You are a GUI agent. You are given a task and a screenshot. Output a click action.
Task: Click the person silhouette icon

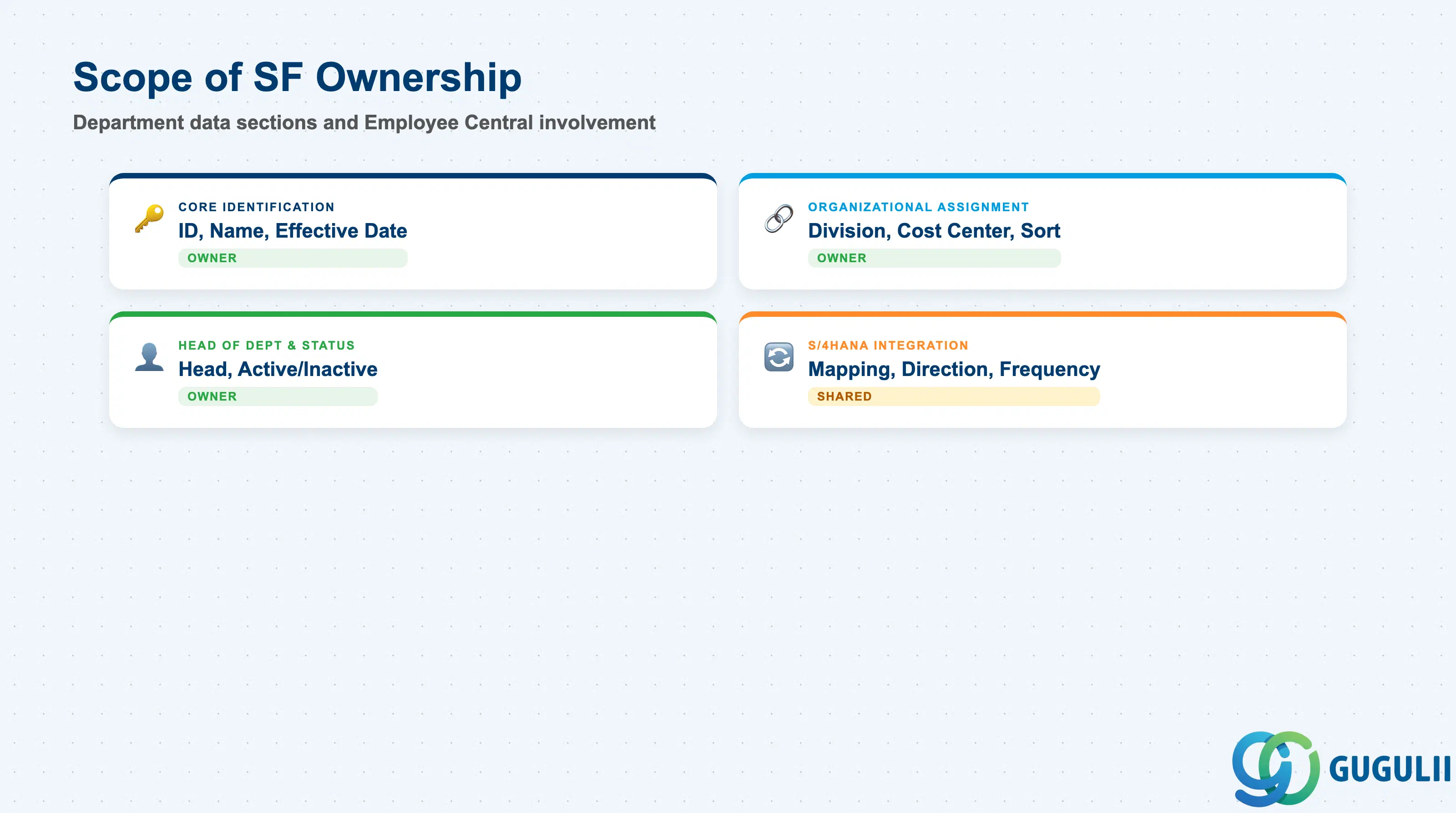[149, 357]
